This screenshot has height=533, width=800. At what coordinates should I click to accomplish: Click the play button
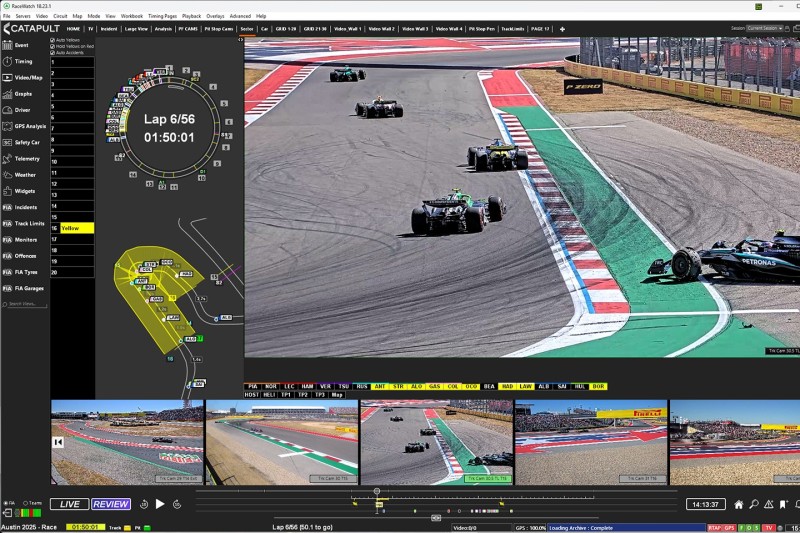point(160,504)
